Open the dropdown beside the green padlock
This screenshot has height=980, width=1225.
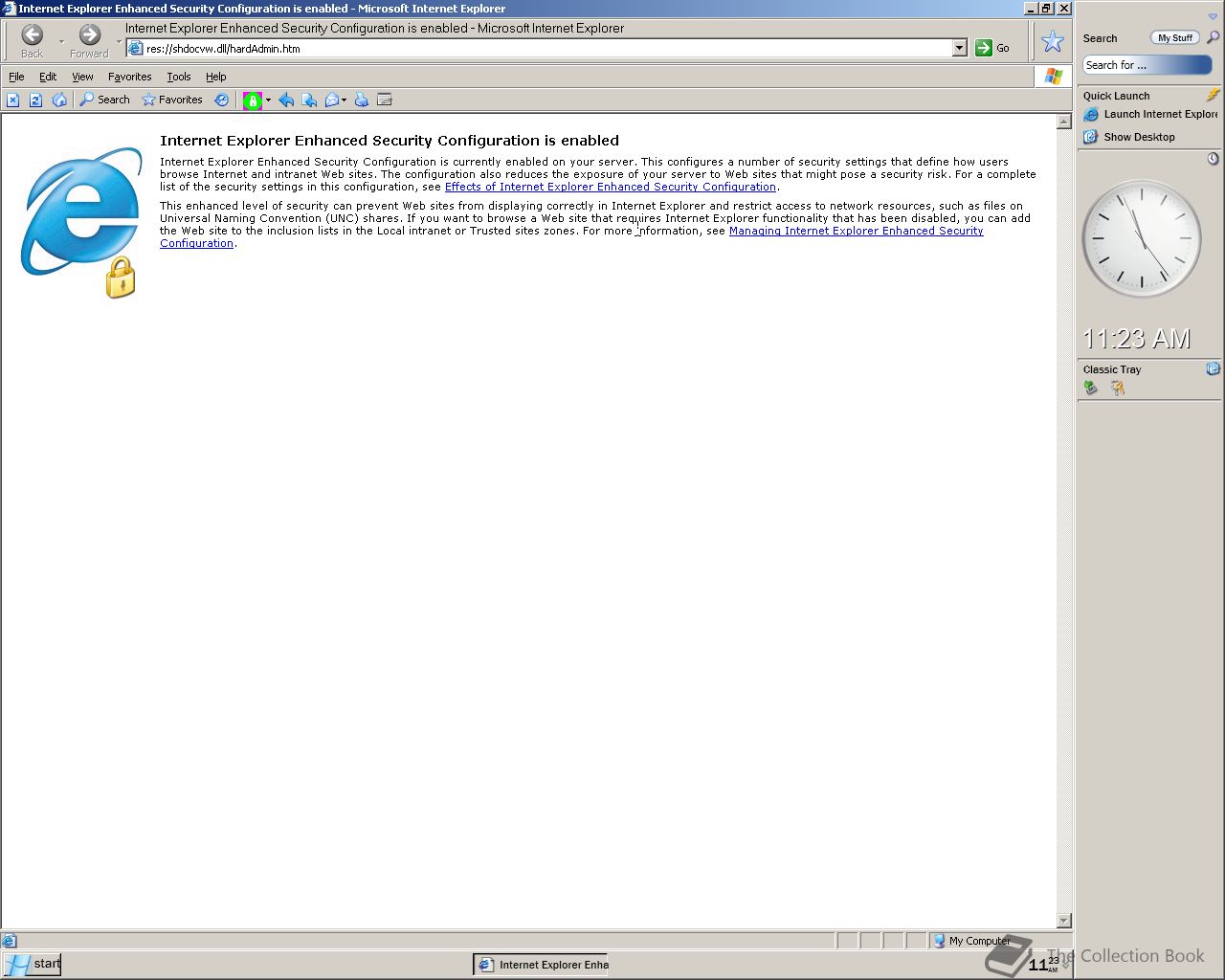coord(268,100)
